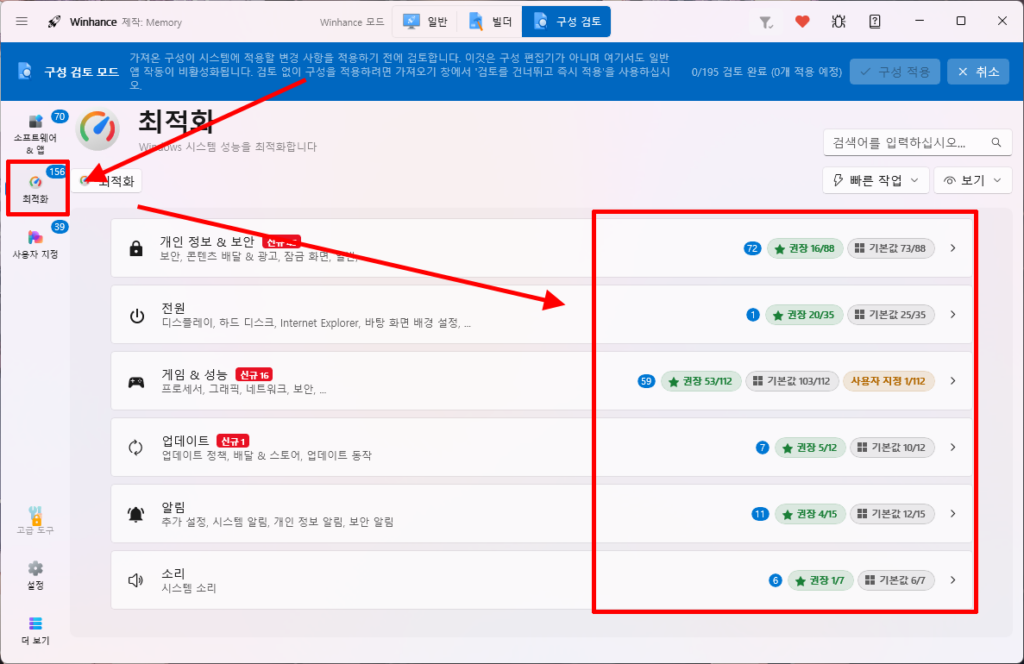Click the 기본값 73/88 badge
This screenshot has width=1024, height=664.
pyautogui.click(x=890, y=248)
